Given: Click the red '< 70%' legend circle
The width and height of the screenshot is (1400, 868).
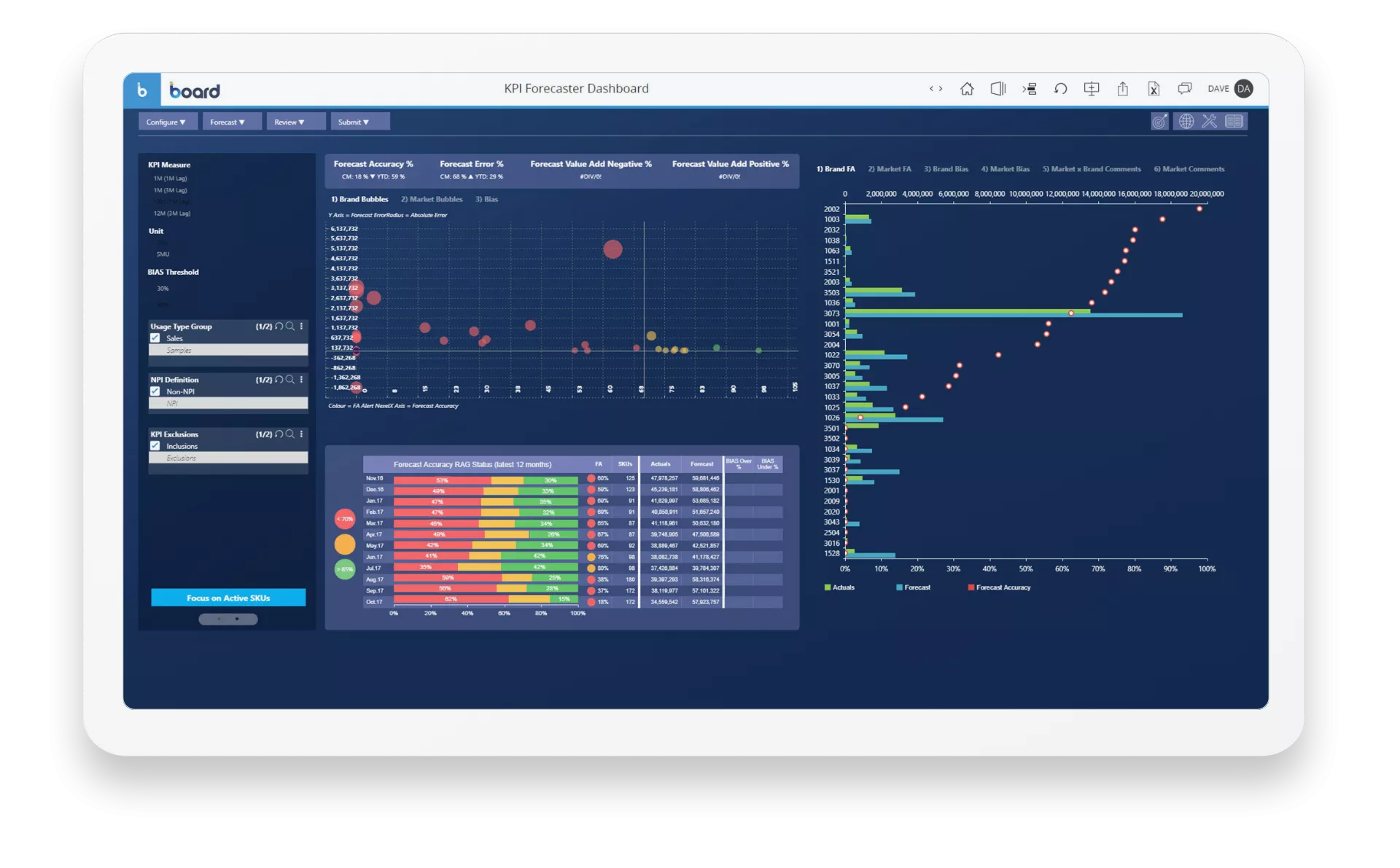Looking at the screenshot, I should (x=345, y=519).
